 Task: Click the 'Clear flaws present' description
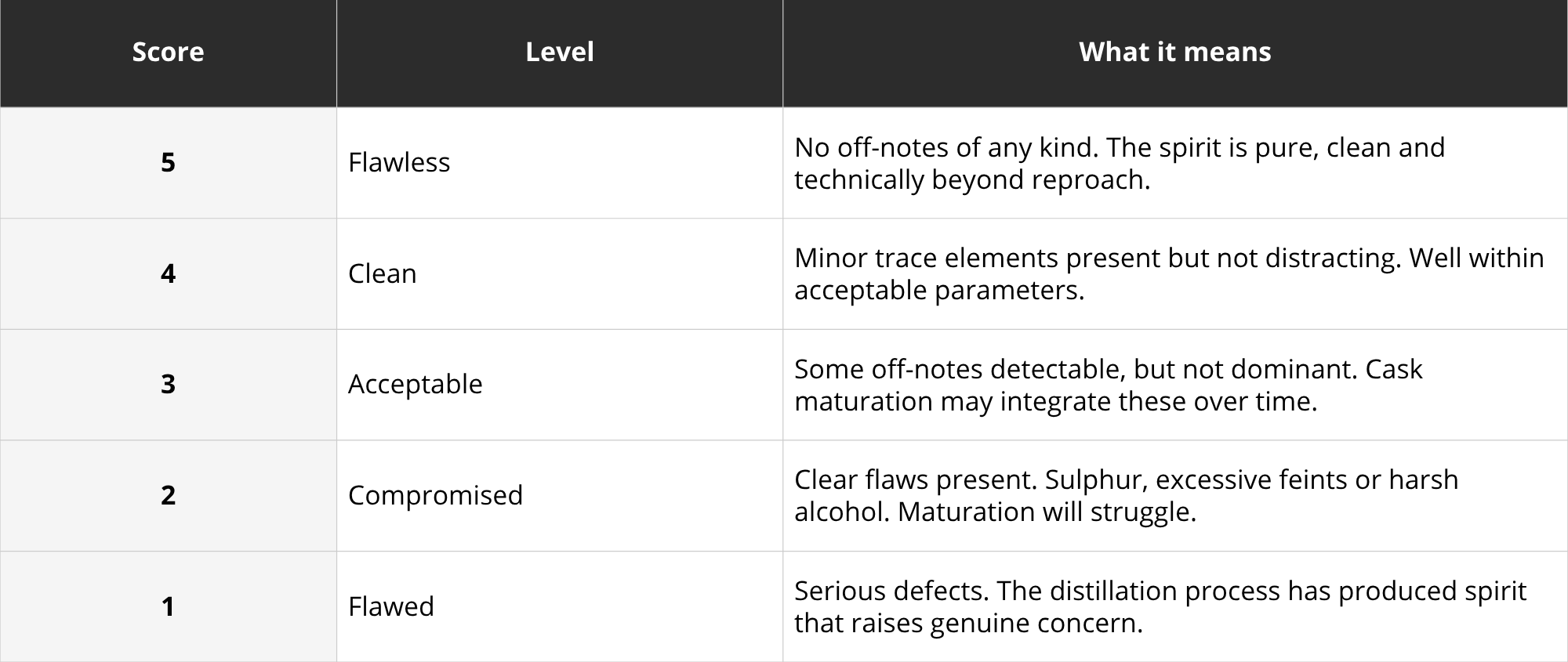pos(1127,495)
